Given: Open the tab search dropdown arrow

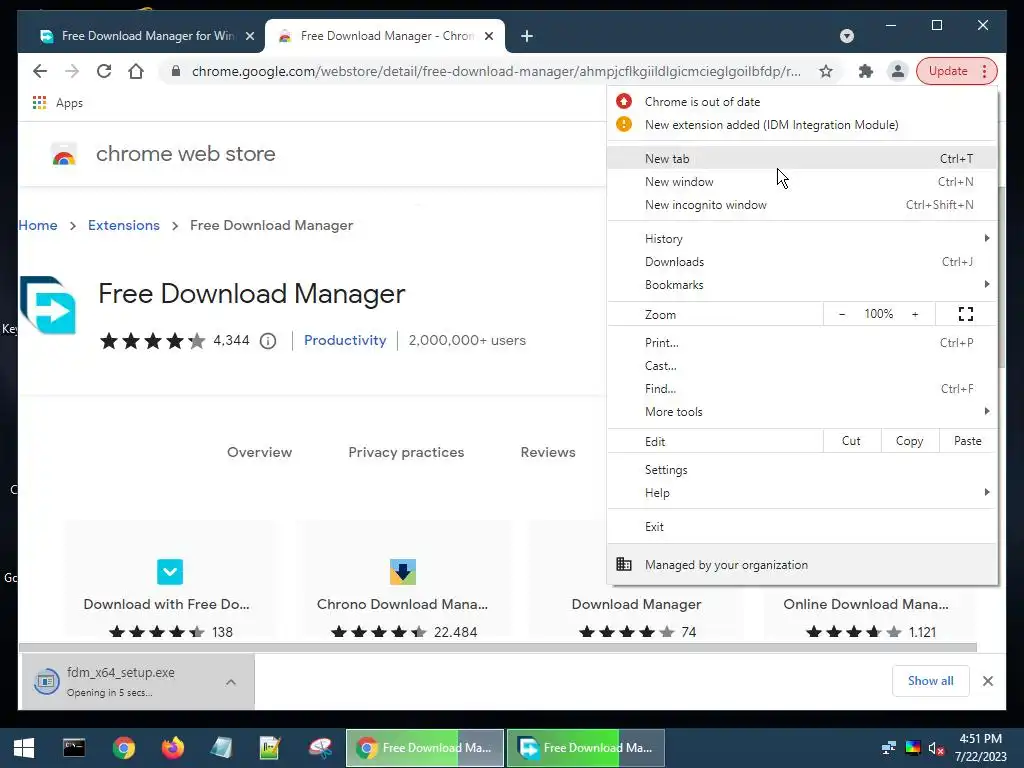Looking at the screenshot, I should point(847,36).
